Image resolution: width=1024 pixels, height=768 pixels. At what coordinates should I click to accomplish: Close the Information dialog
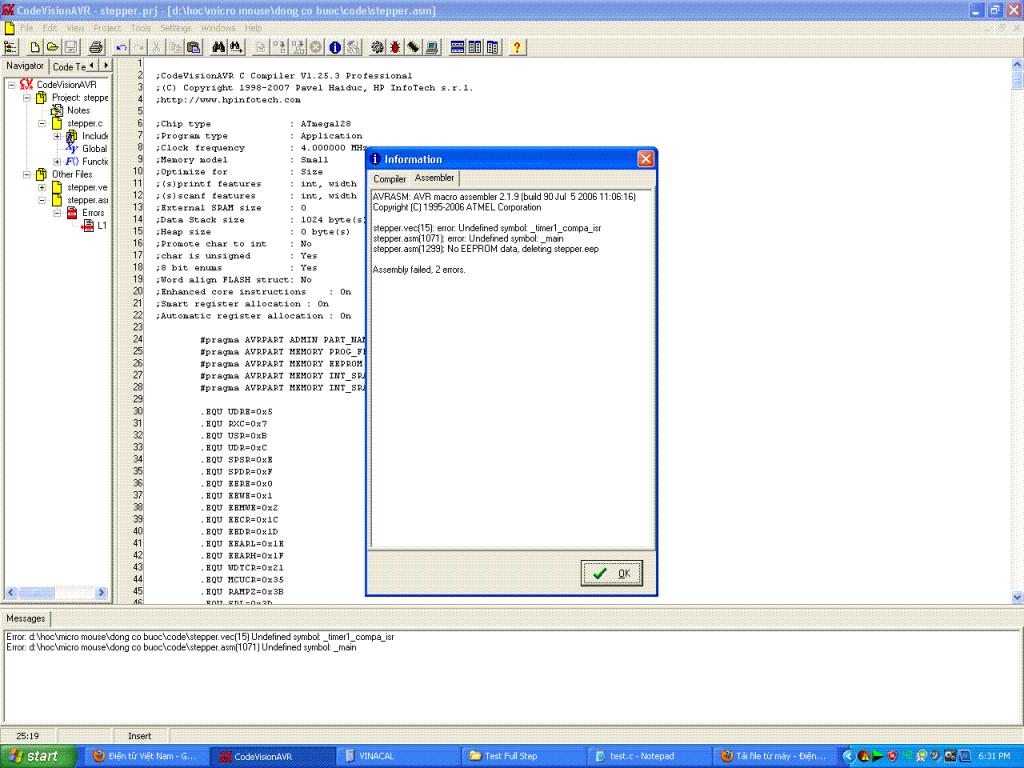tap(645, 159)
